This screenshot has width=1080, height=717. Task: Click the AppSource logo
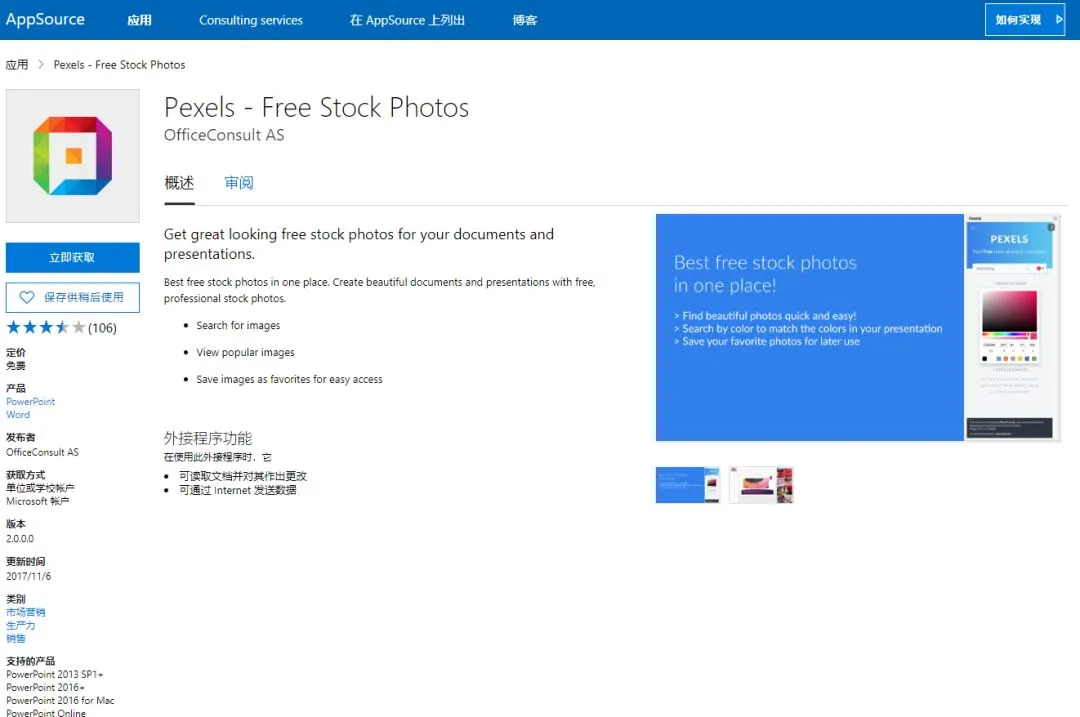[45, 19]
